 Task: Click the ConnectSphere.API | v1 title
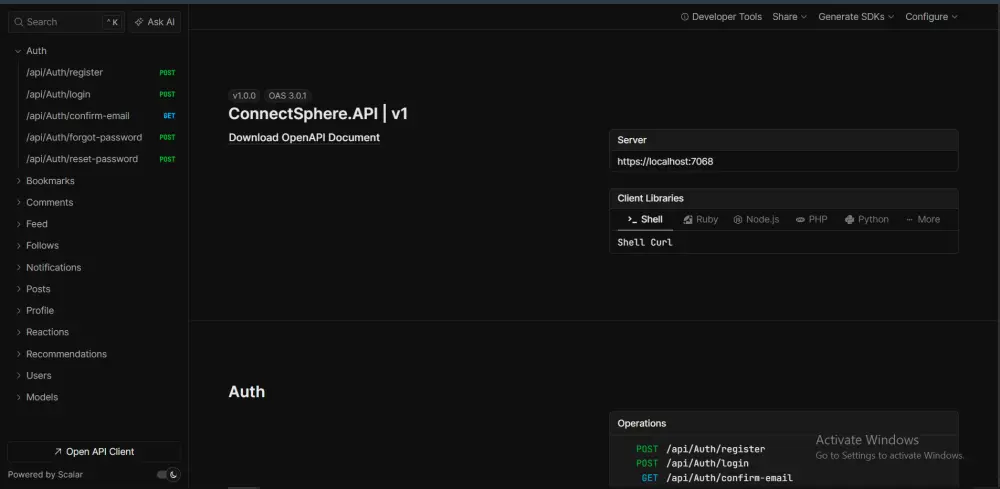[x=318, y=114]
